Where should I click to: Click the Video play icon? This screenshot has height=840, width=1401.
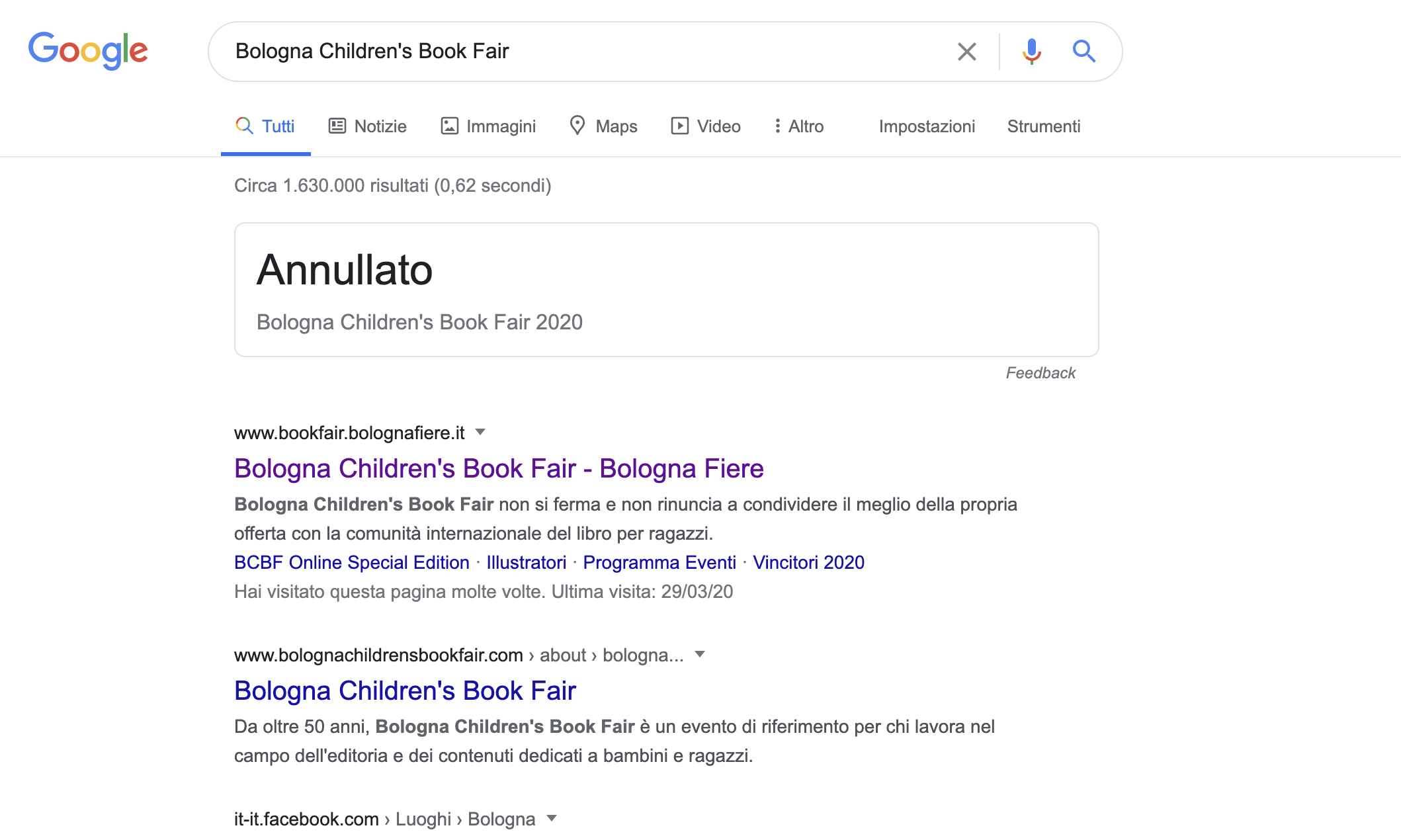coord(680,126)
